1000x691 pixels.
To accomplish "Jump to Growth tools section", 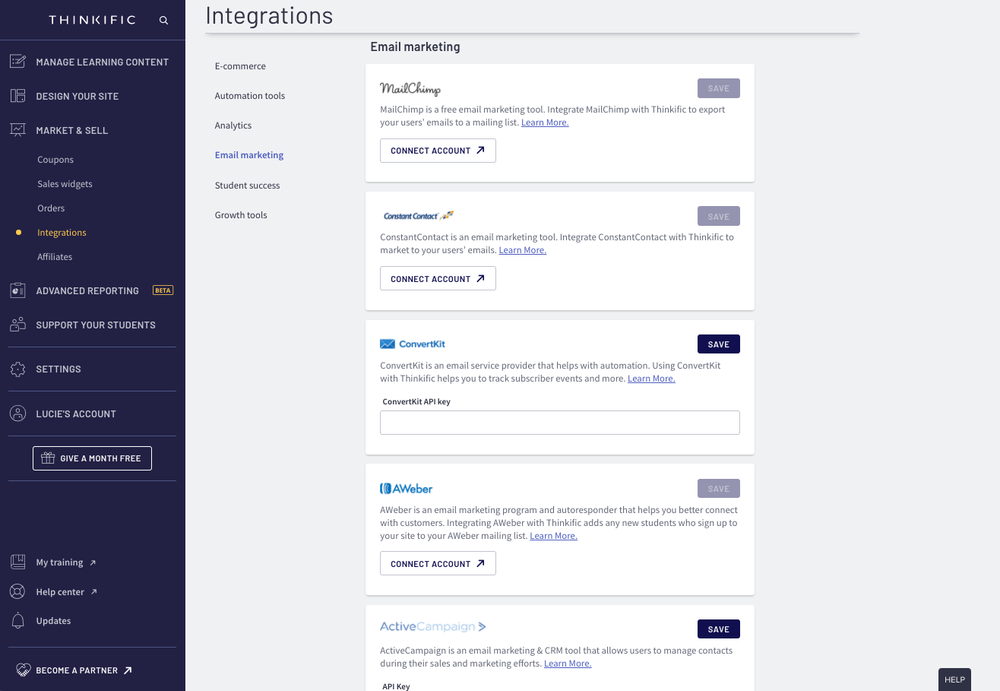I will [241, 215].
